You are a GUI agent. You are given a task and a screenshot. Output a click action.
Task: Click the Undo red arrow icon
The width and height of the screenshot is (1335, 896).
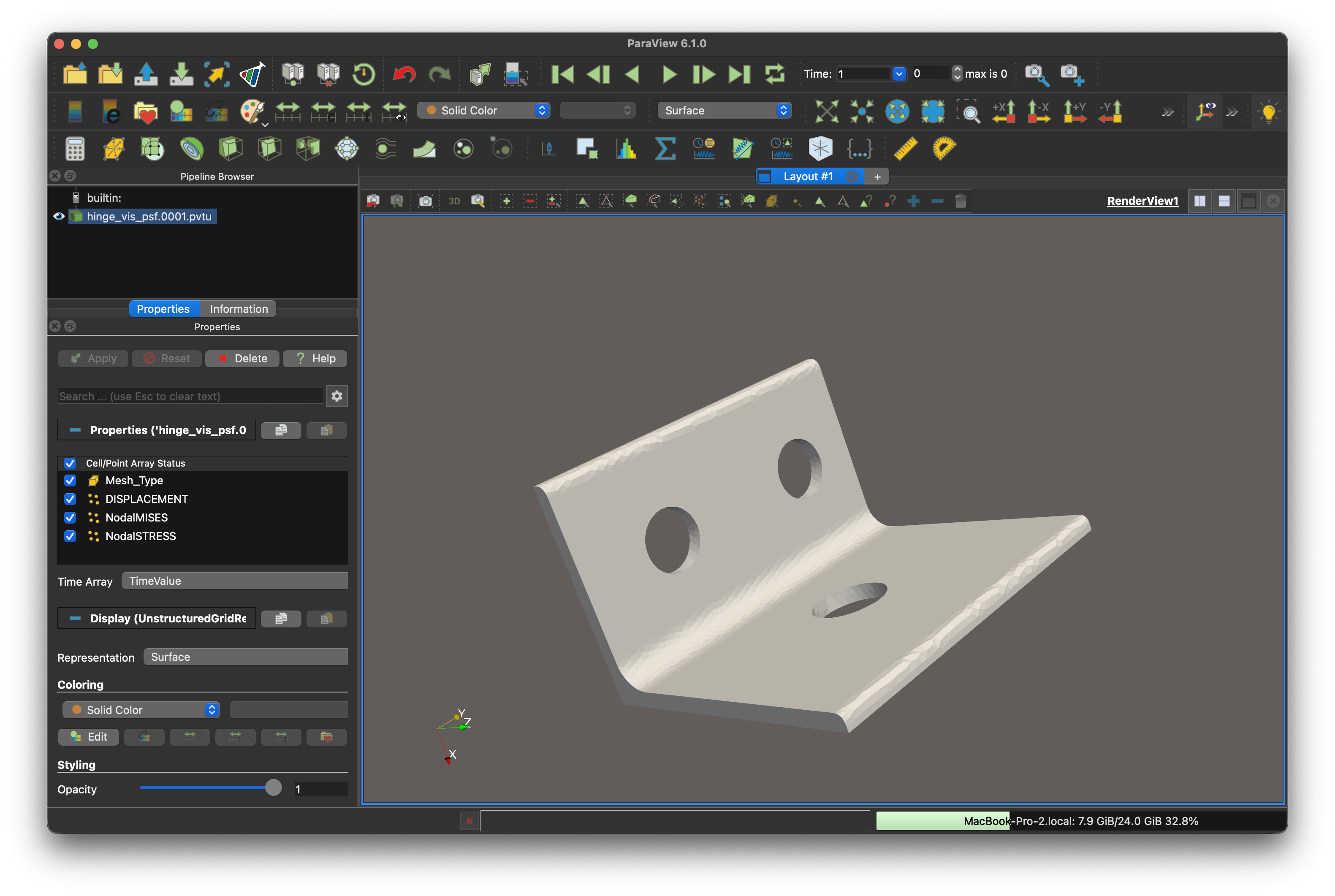pyautogui.click(x=404, y=74)
